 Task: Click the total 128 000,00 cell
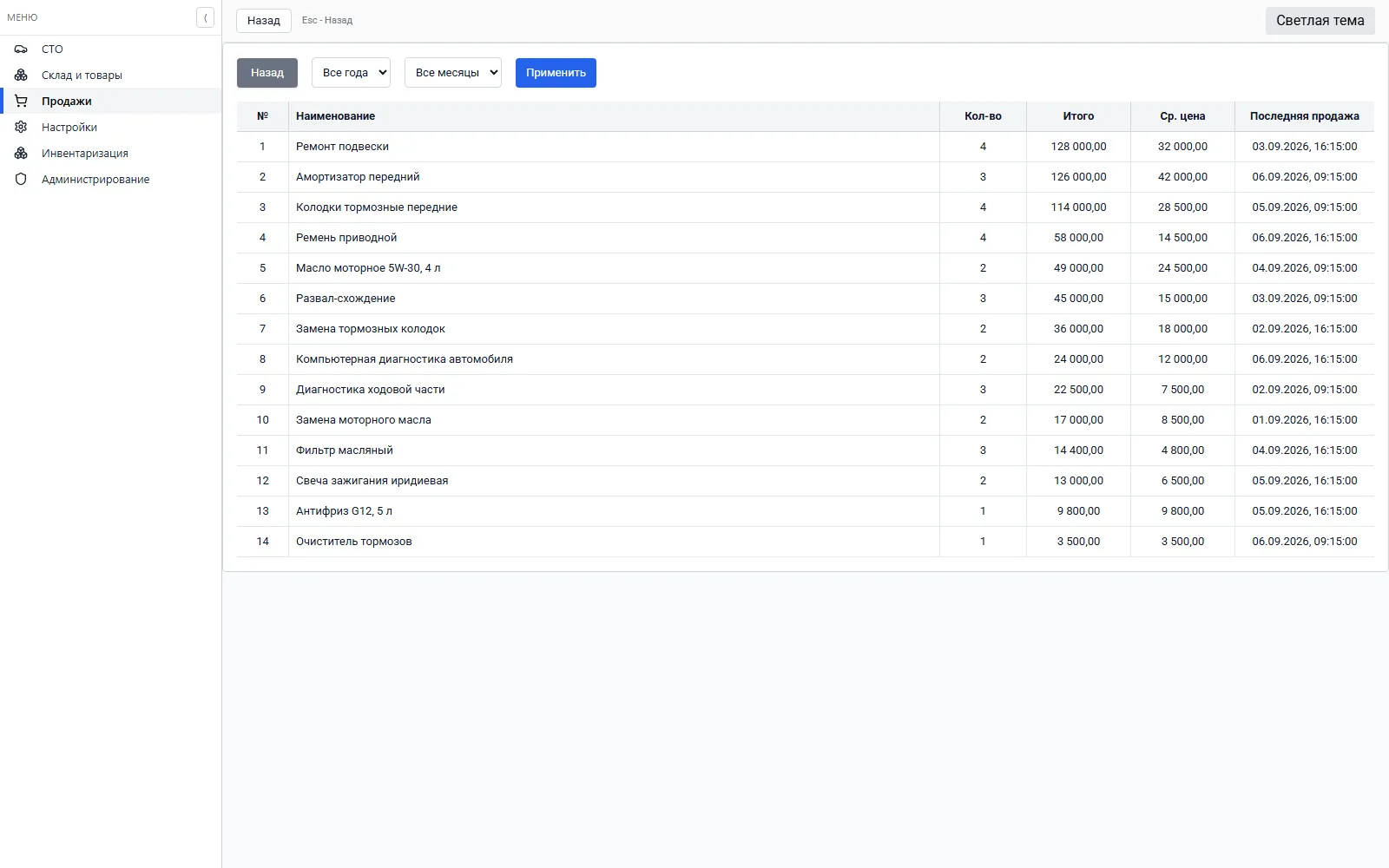coord(1078,147)
